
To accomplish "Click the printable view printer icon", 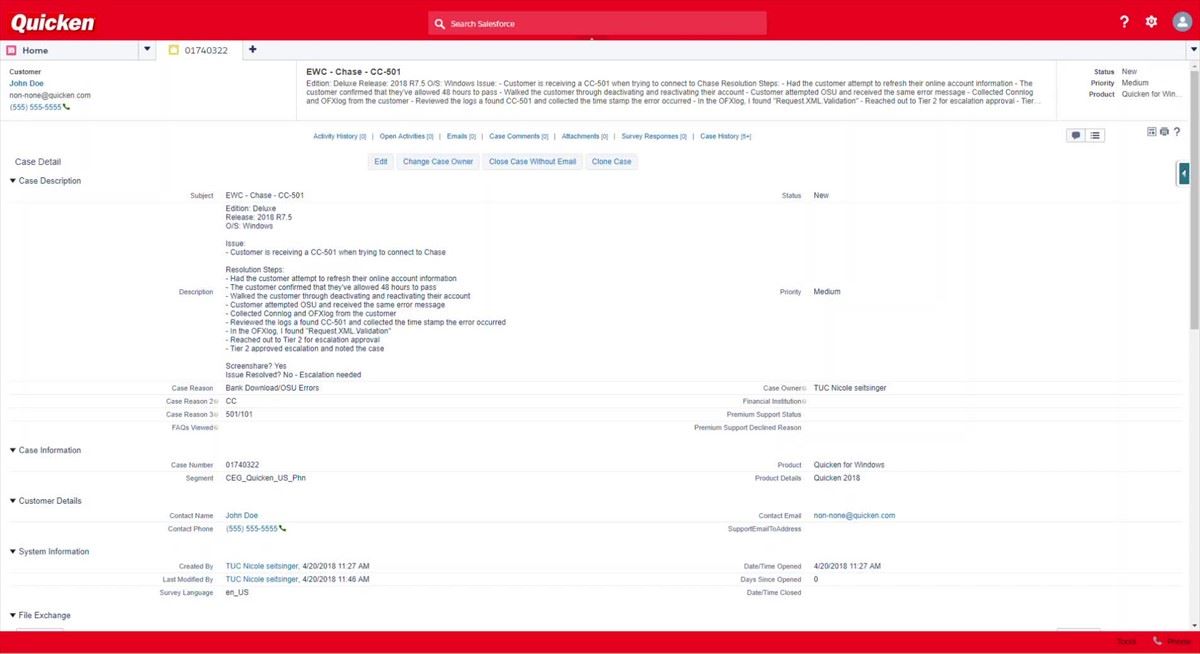I will [x=1164, y=132].
